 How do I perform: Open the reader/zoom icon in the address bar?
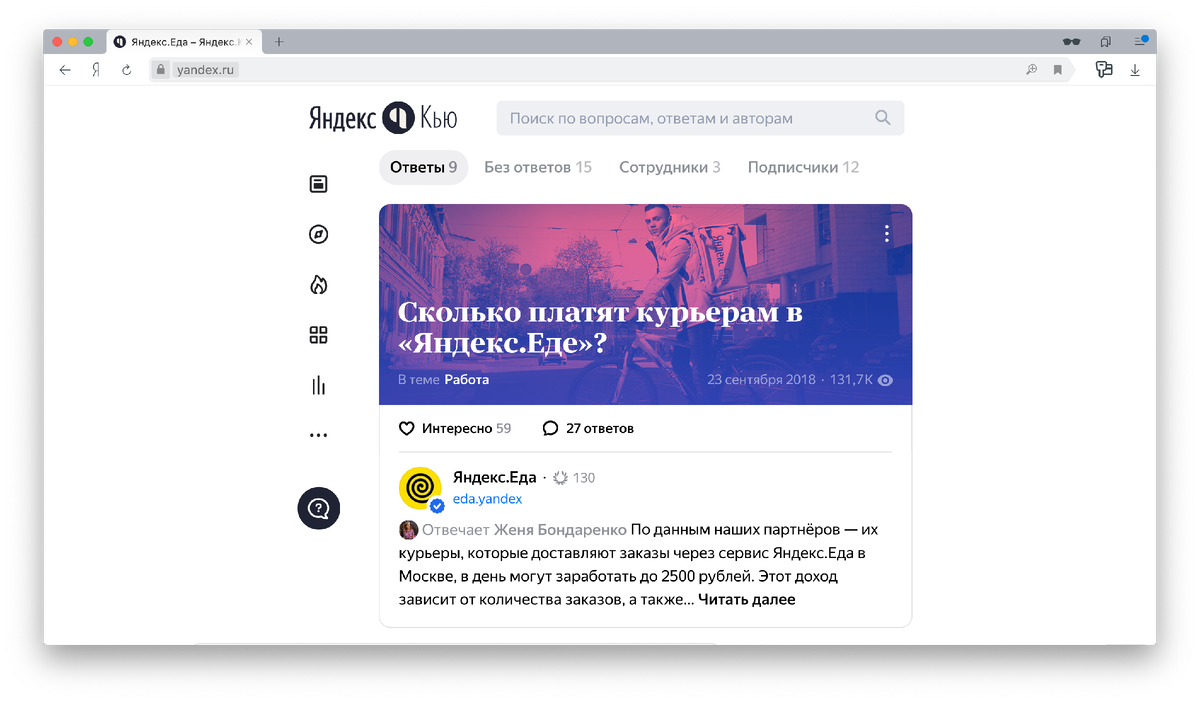click(1032, 70)
